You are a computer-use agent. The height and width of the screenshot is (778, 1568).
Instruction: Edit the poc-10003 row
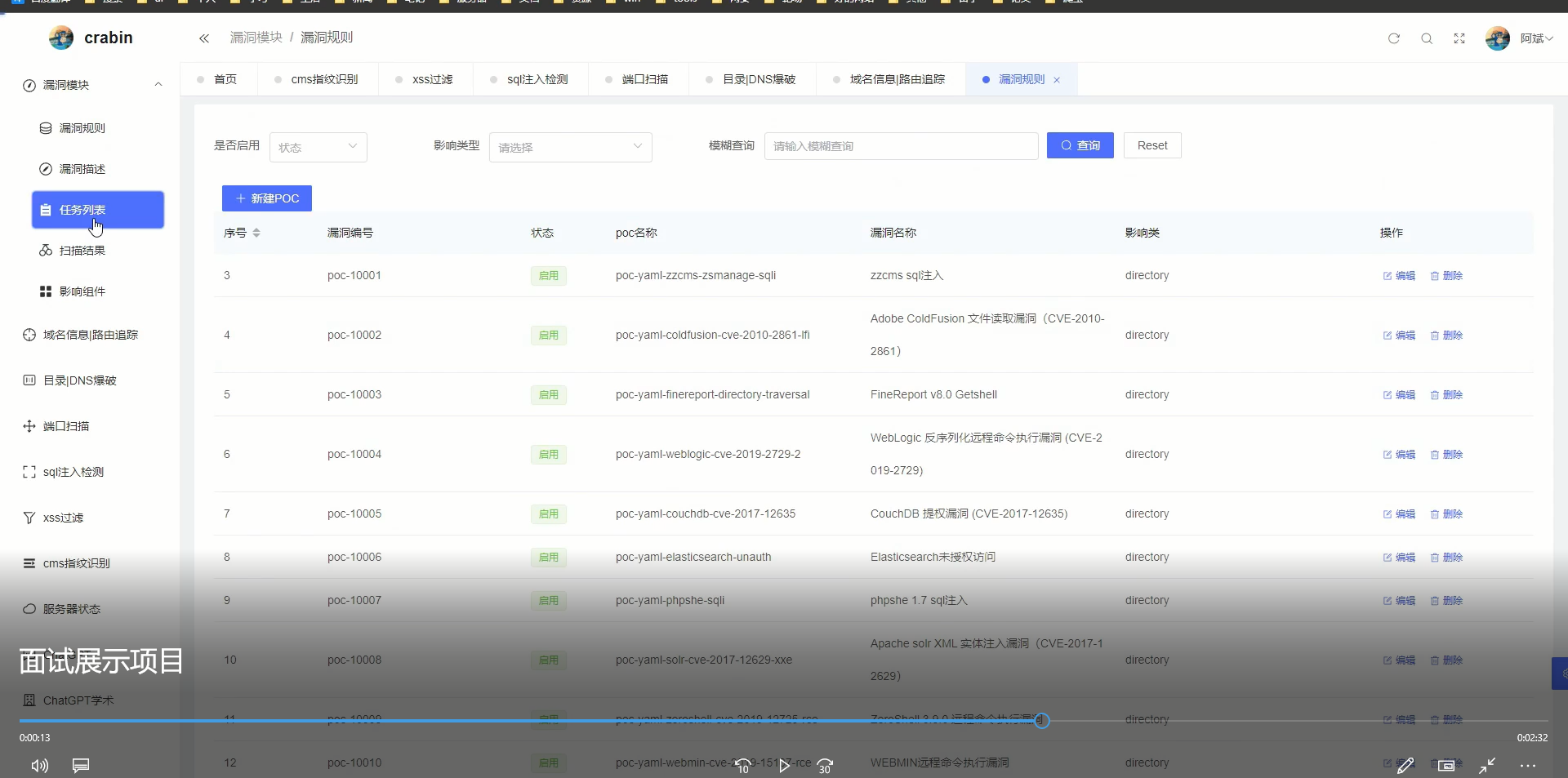coord(1399,395)
